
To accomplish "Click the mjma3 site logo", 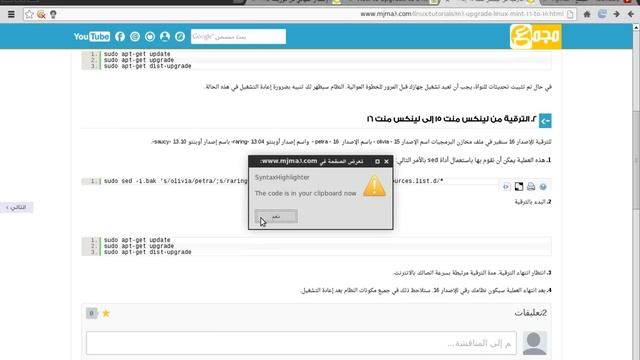I will click(x=536, y=36).
